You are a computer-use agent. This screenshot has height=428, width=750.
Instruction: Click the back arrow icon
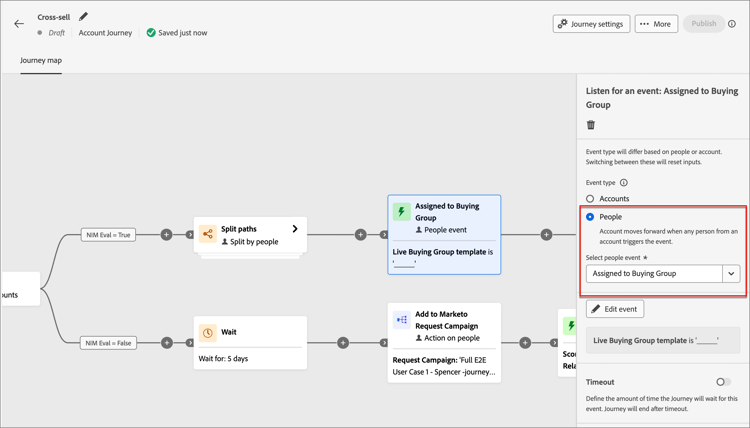click(19, 24)
